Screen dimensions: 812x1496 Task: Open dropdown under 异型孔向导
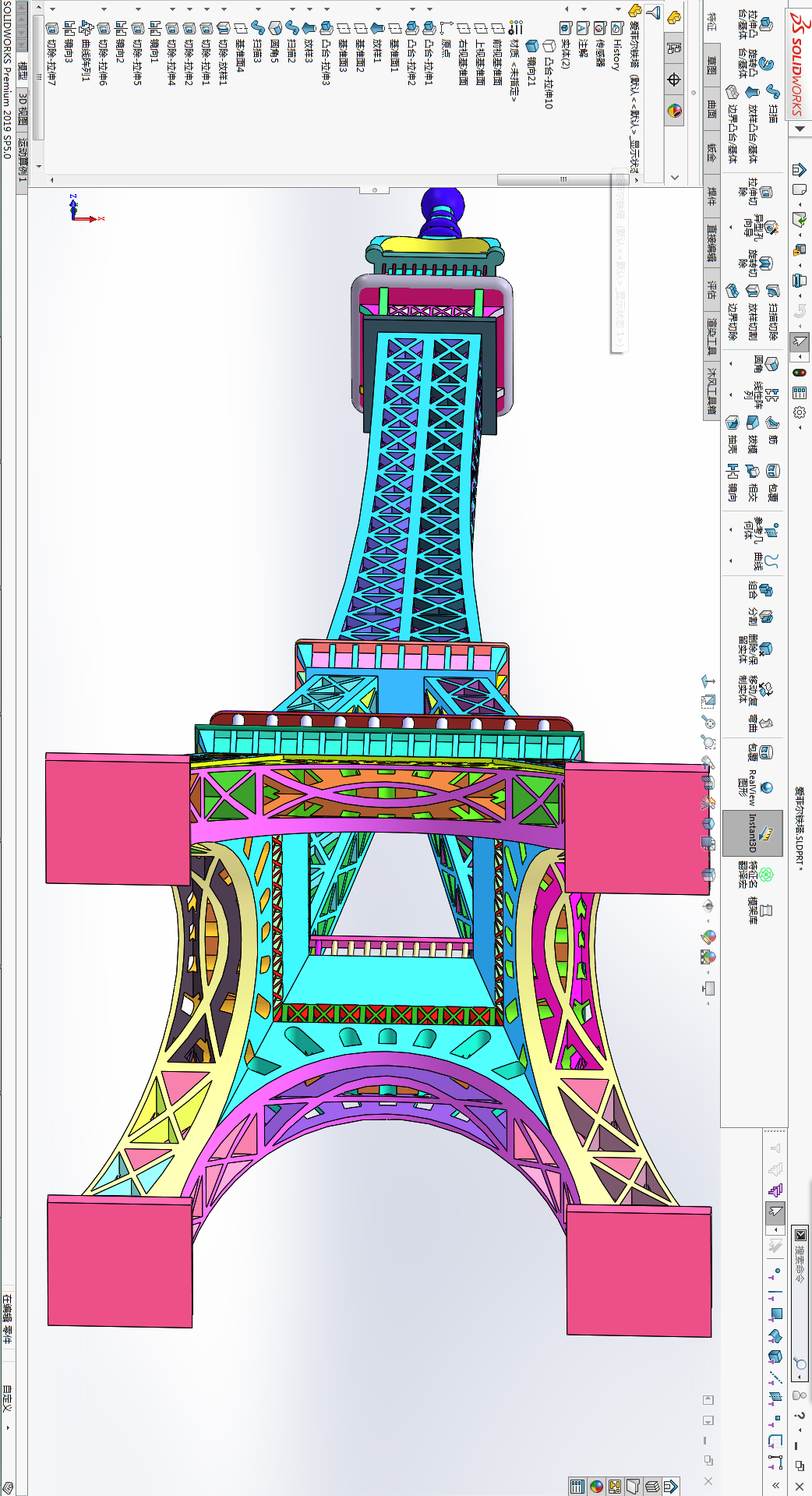pos(731,228)
